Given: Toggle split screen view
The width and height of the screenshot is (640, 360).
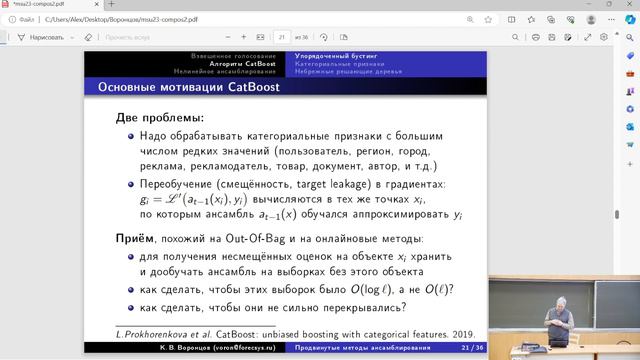Looking at the screenshot, I should pyautogui.click(x=511, y=19).
